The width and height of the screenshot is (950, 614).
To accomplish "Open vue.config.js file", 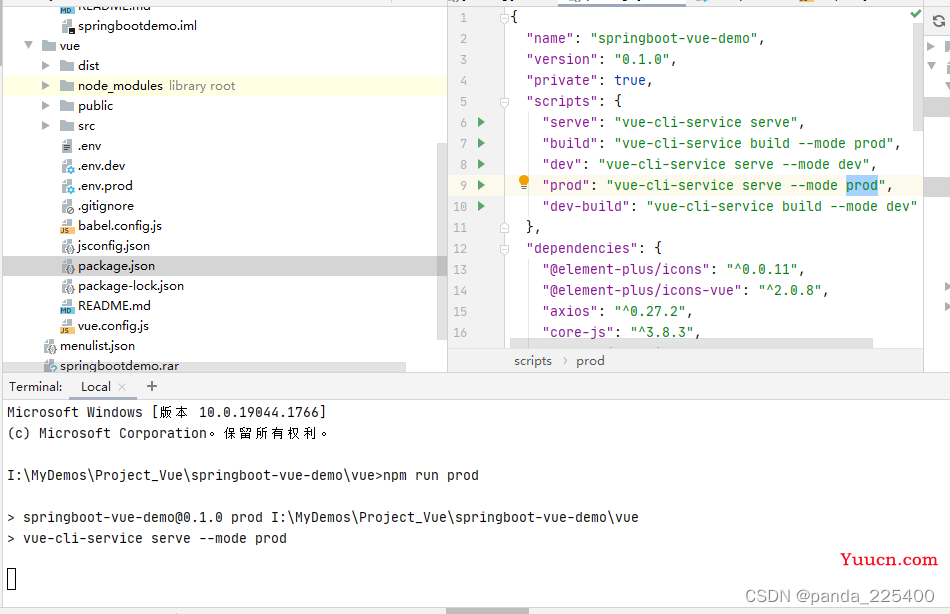I will [x=113, y=325].
